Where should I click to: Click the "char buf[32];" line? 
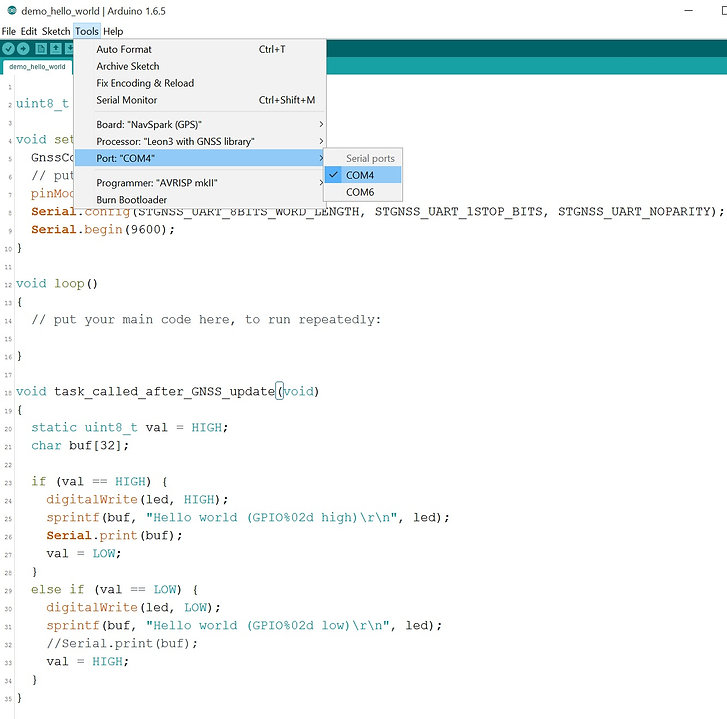(x=80, y=445)
